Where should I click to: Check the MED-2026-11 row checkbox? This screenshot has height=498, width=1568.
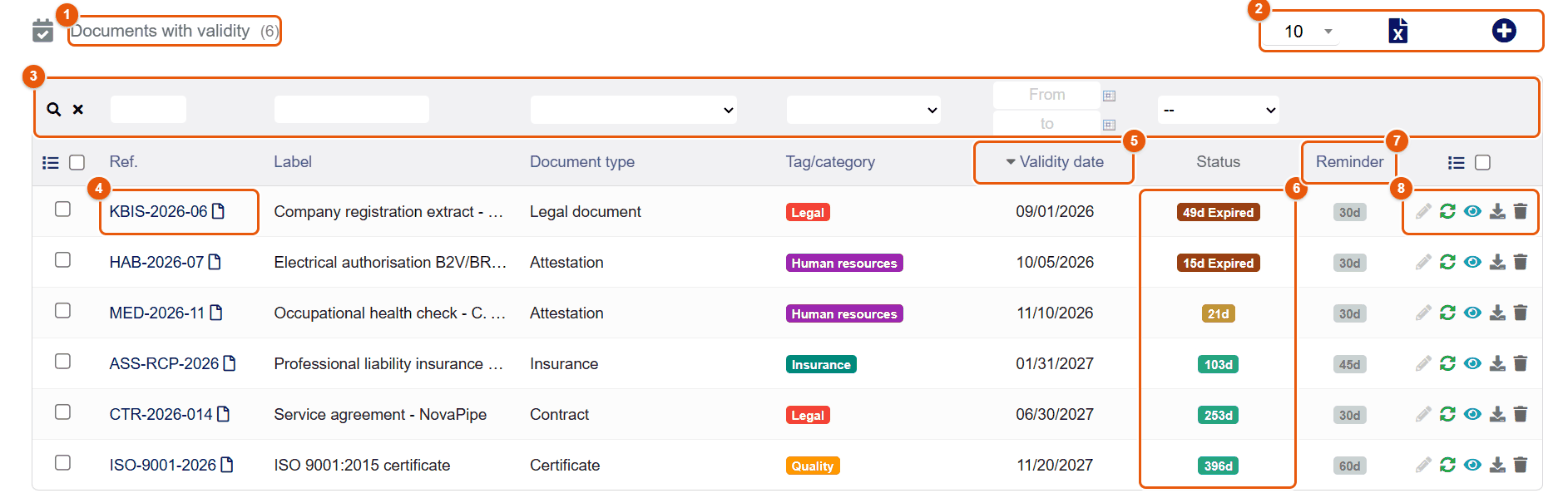point(62,311)
